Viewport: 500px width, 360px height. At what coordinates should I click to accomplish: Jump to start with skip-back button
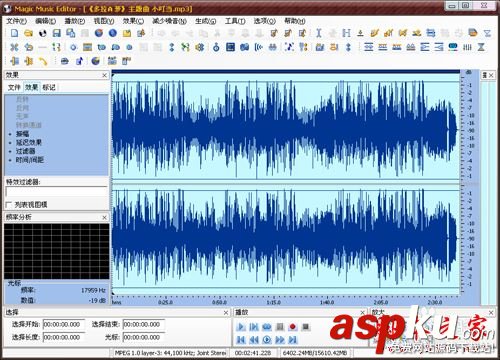coord(241,340)
